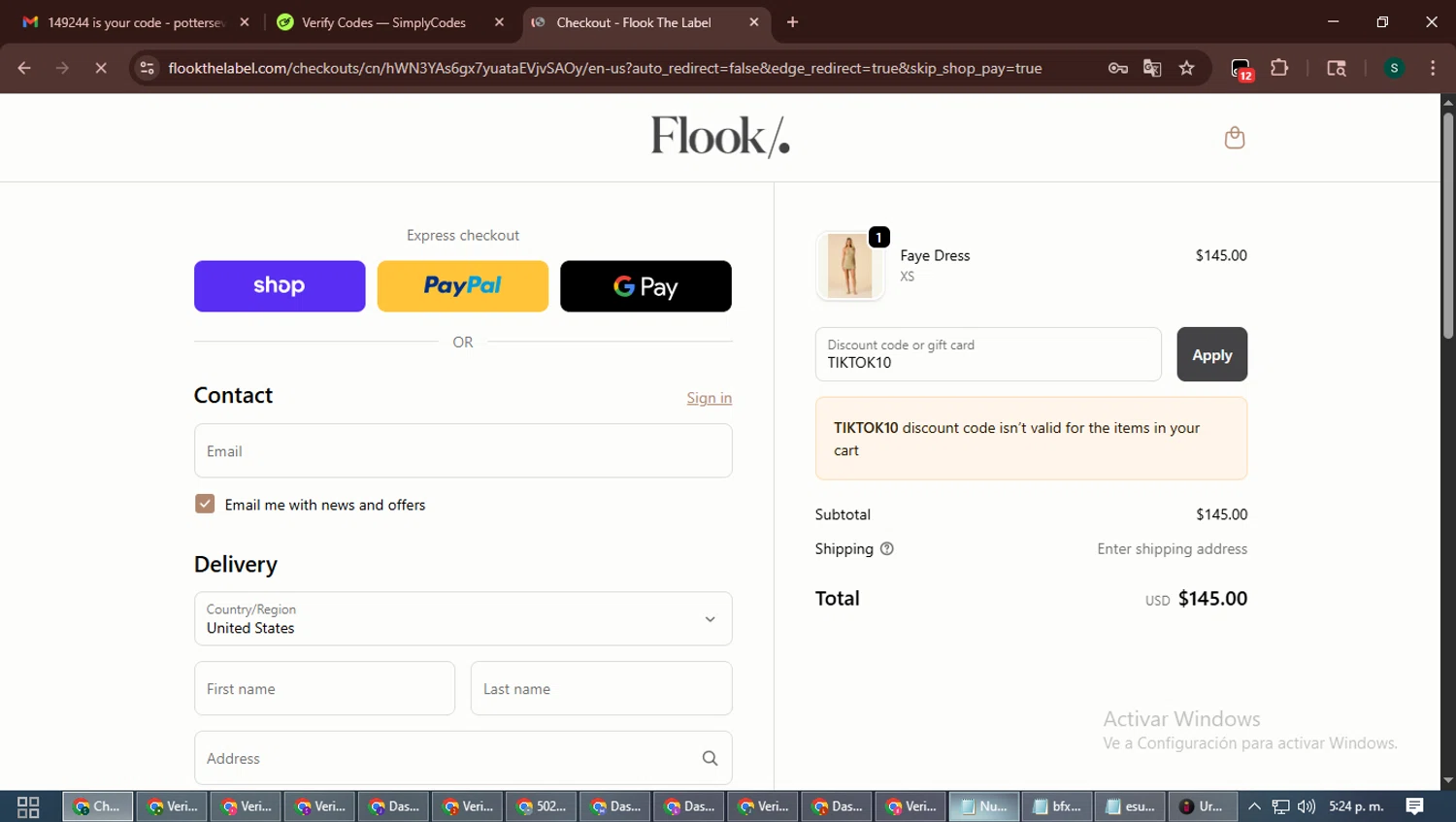
Task: Go back with browser back arrow
Action: tap(24, 68)
